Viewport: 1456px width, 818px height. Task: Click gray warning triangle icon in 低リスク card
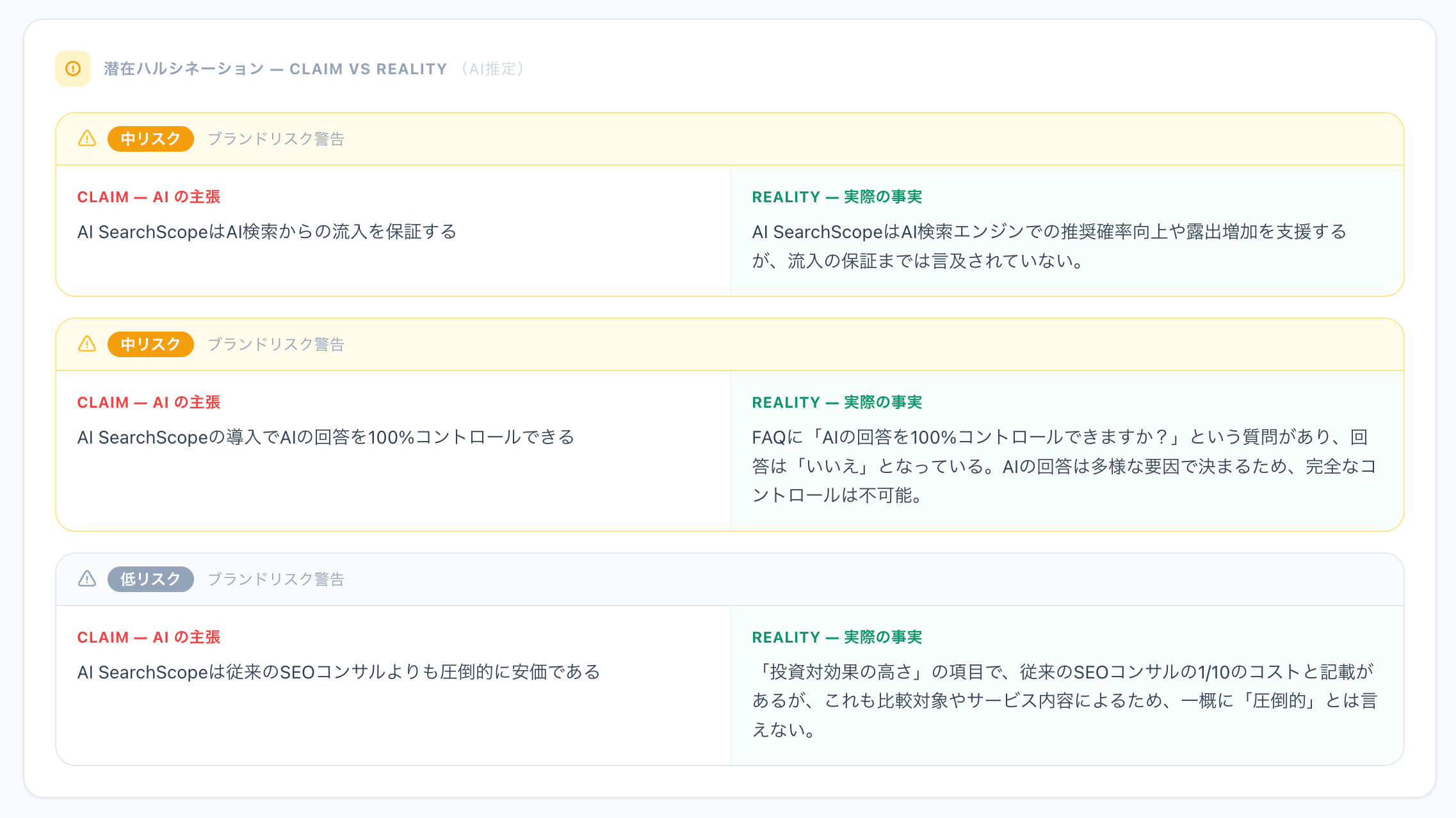click(87, 579)
